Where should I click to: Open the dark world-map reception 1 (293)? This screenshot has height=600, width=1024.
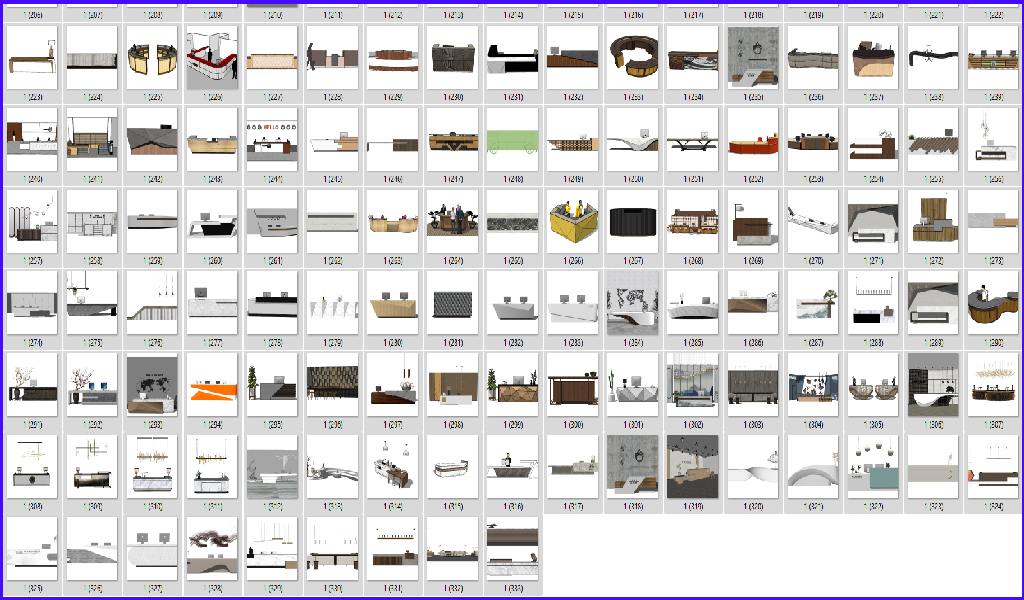click(x=151, y=385)
